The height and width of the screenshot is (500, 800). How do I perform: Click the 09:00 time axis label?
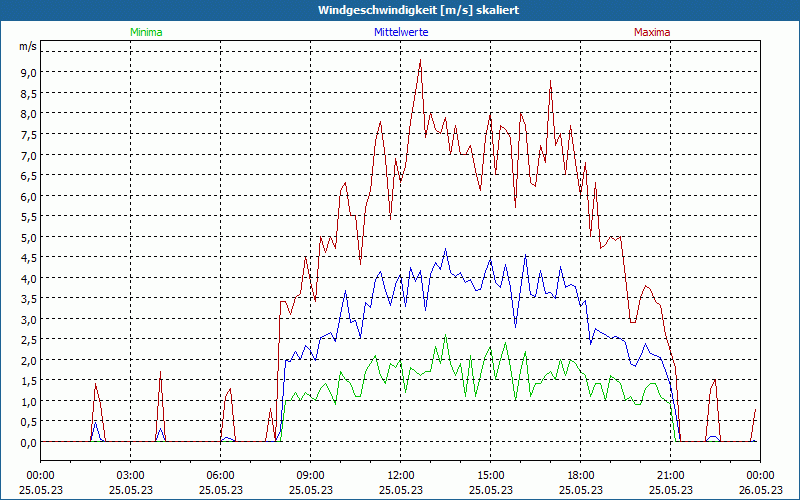tap(311, 476)
